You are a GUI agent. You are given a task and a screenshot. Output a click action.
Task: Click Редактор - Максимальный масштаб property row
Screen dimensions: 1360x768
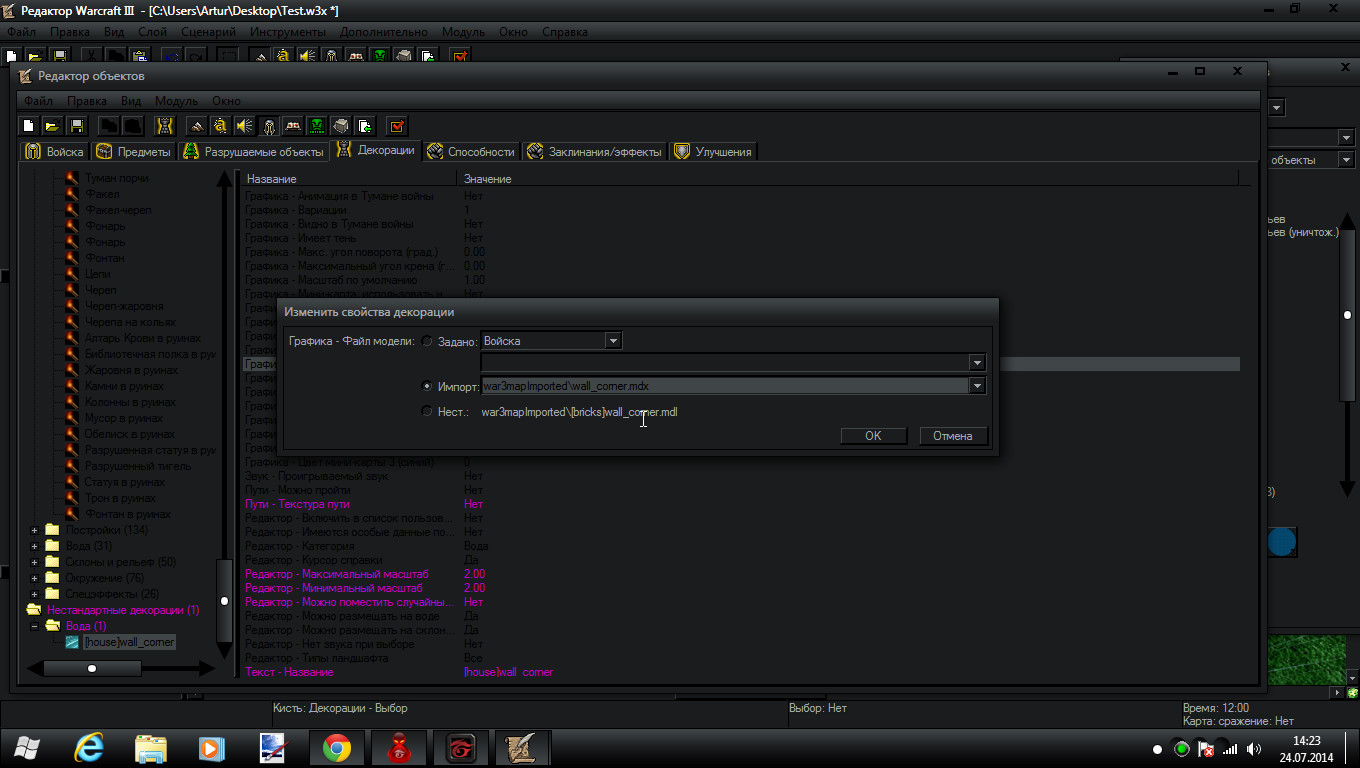[740, 574]
